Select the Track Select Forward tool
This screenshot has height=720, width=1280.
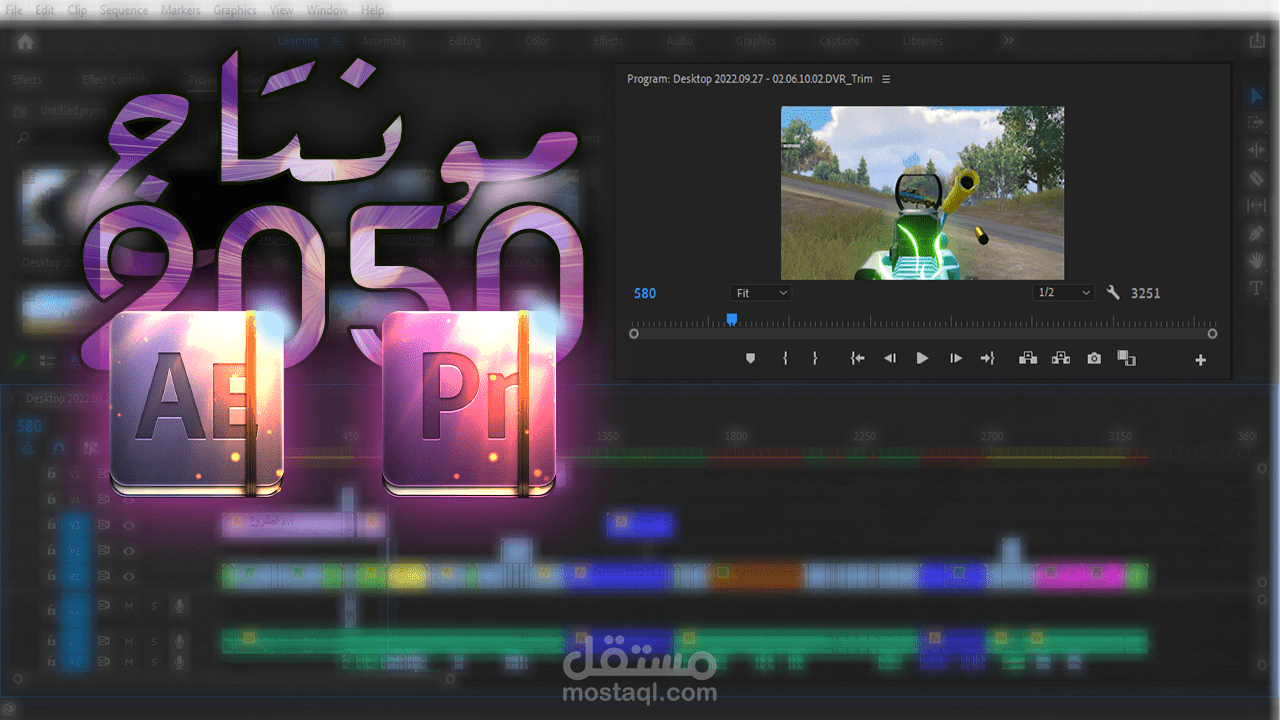(1256, 122)
